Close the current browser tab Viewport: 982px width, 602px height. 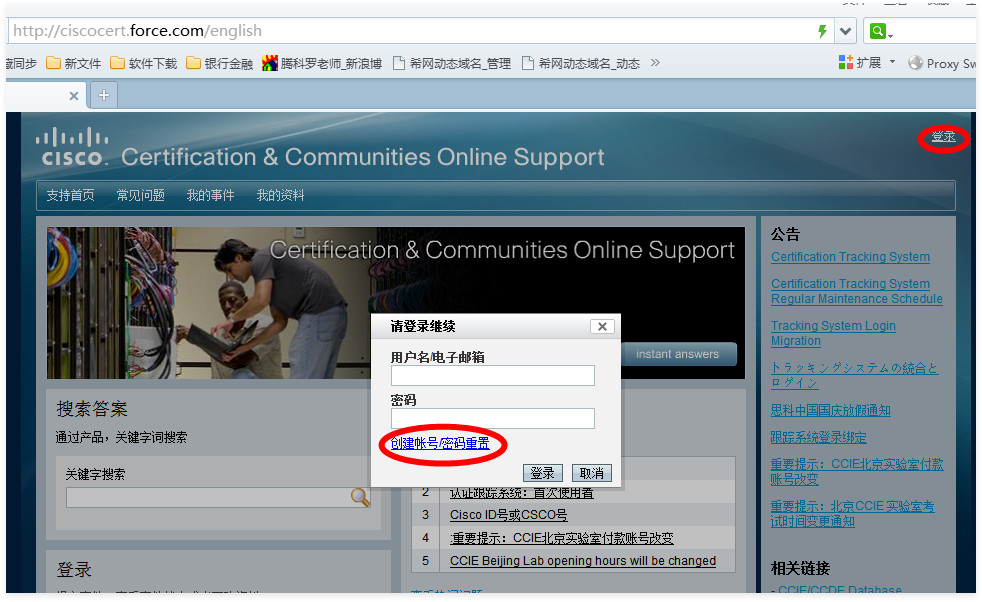[x=74, y=96]
